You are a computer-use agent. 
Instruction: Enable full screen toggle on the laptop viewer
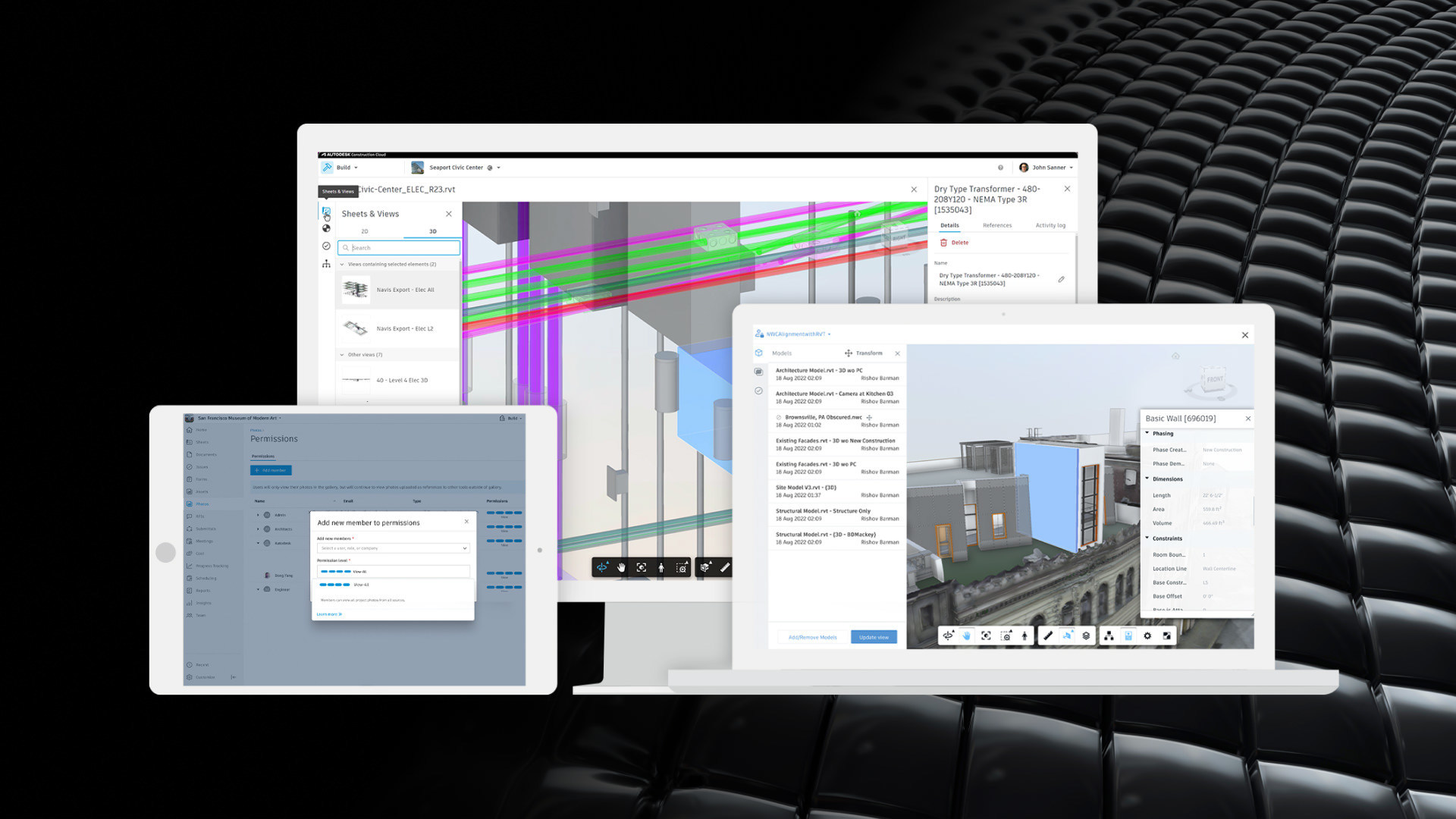point(1168,635)
